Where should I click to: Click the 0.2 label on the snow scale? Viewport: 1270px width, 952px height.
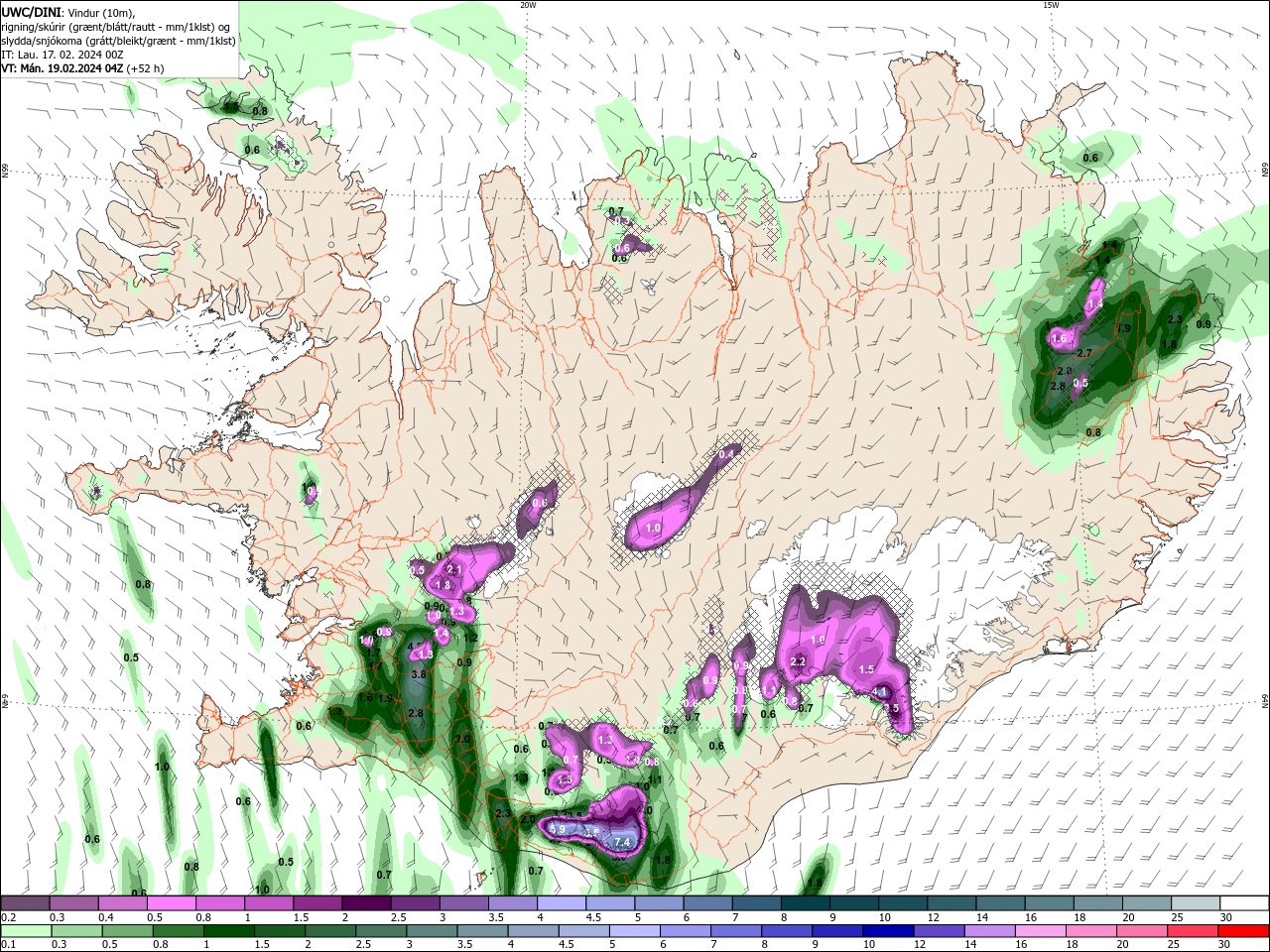8,917
